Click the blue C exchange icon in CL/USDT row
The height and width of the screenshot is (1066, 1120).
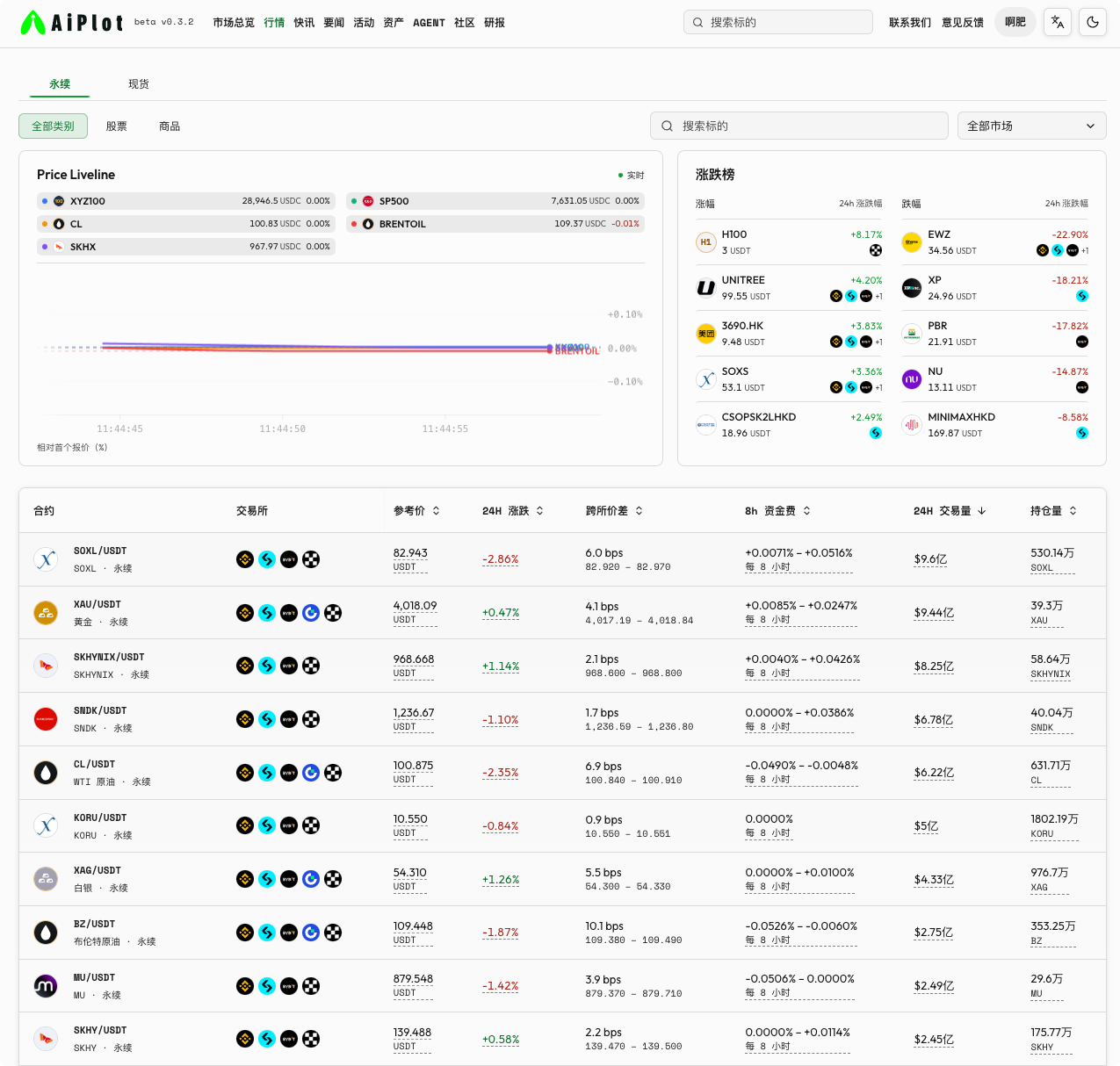coord(311,773)
